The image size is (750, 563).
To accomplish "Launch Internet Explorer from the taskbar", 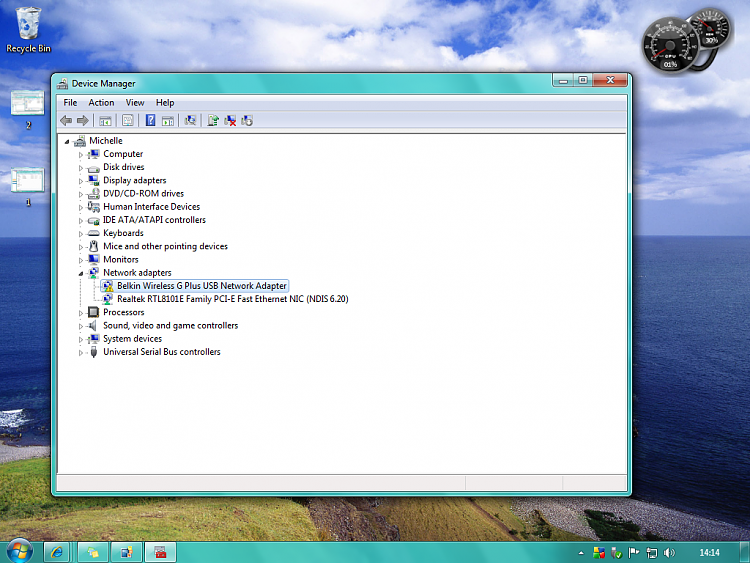I will click(57, 552).
